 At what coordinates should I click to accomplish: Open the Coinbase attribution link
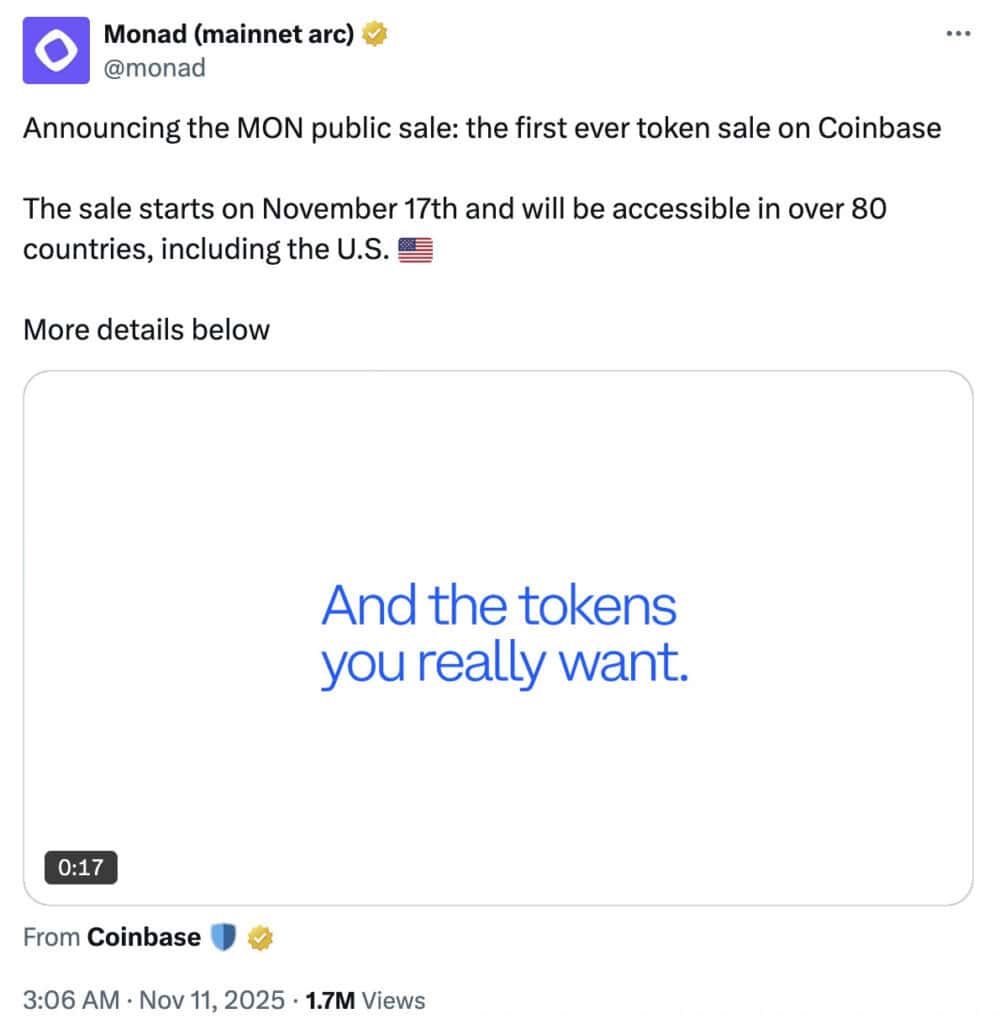[145, 937]
